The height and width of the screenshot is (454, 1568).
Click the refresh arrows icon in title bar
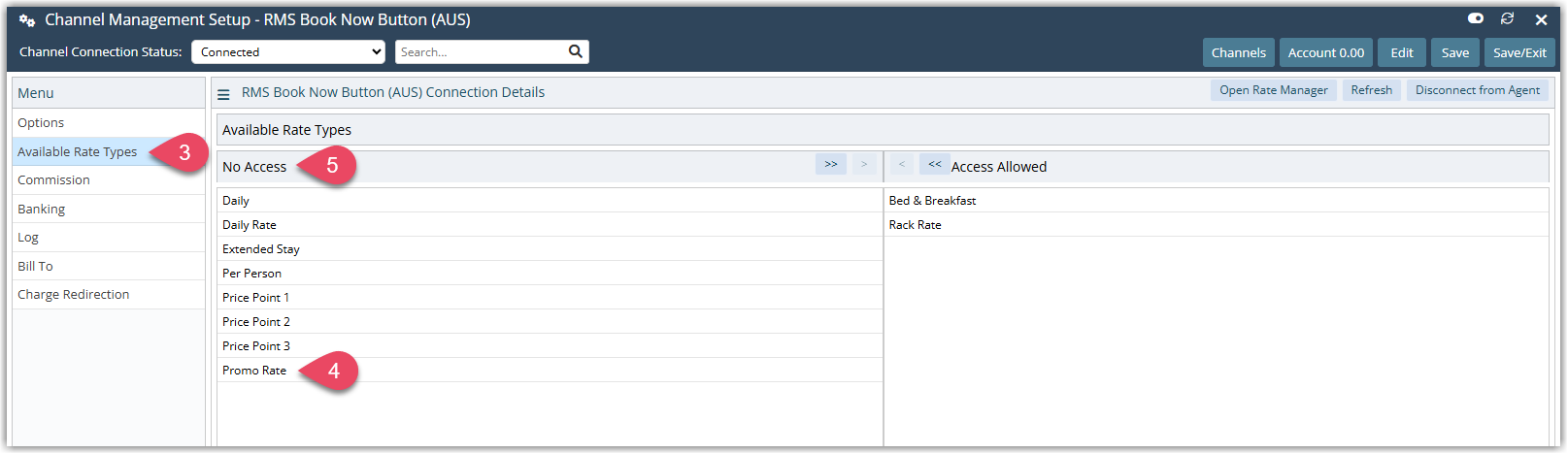[x=1507, y=18]
